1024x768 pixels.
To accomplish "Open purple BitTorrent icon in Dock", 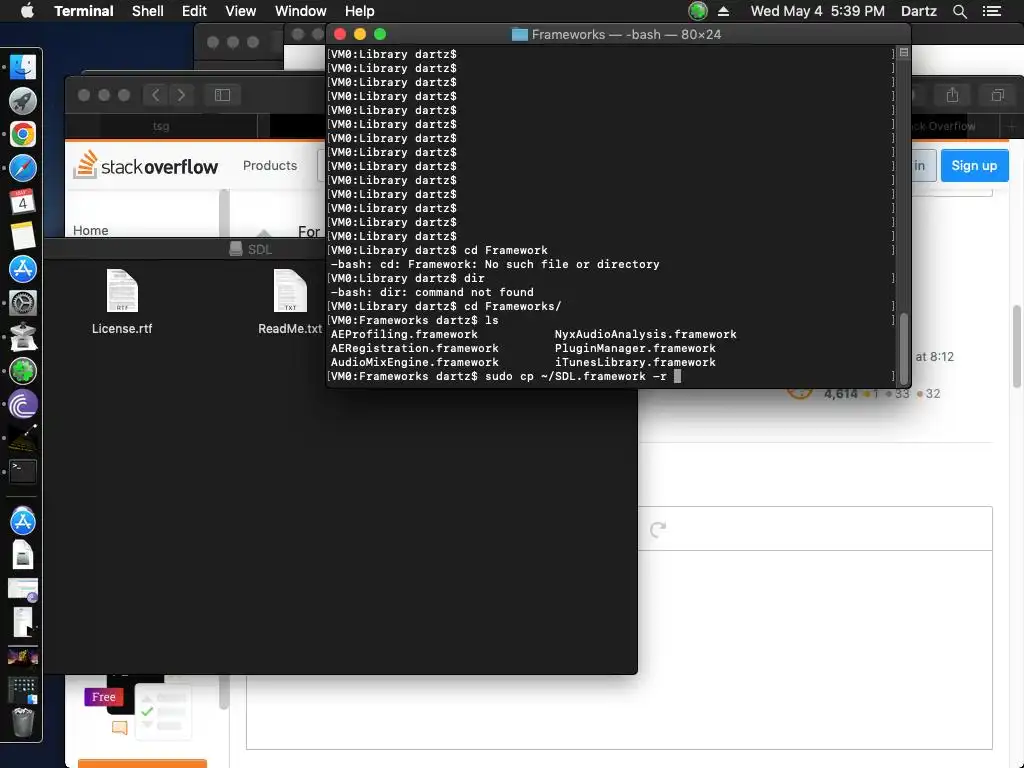I will [23, 405].
